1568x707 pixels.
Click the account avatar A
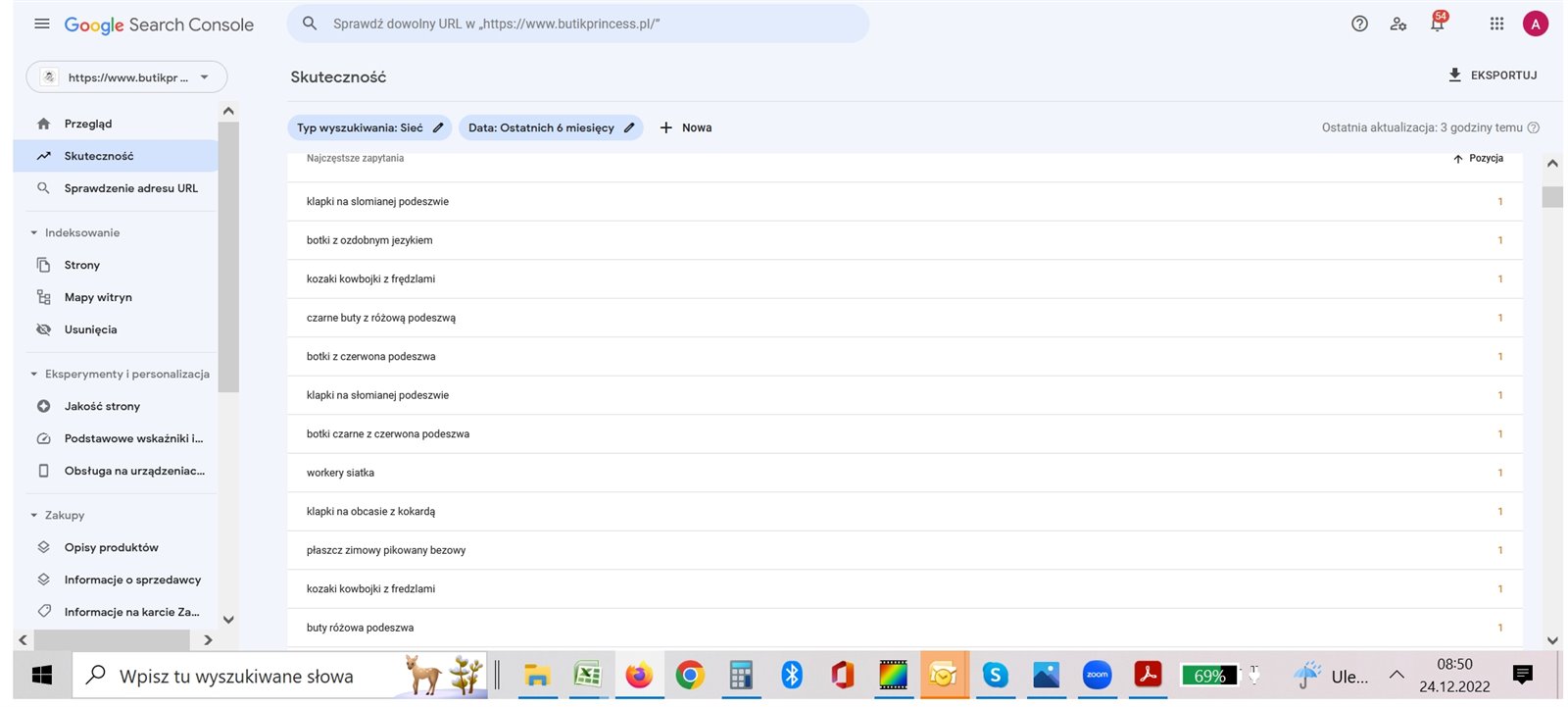pyautogui.click(x=1535, y=24)
